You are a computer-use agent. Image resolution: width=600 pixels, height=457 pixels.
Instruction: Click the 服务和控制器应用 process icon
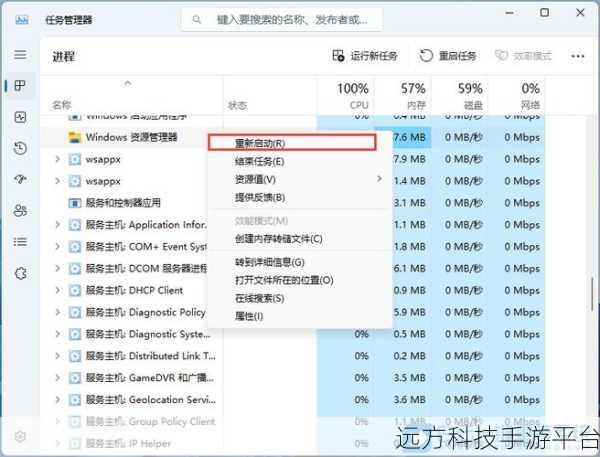(75, 203)
